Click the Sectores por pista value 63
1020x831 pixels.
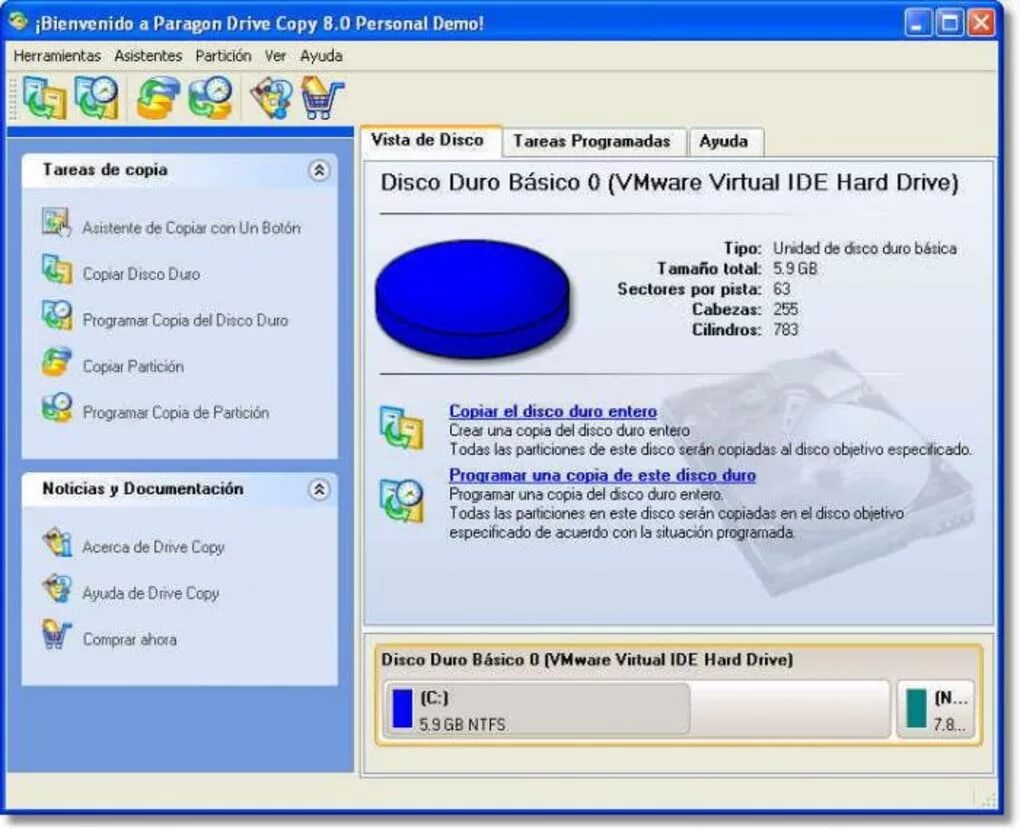[782, 289]
